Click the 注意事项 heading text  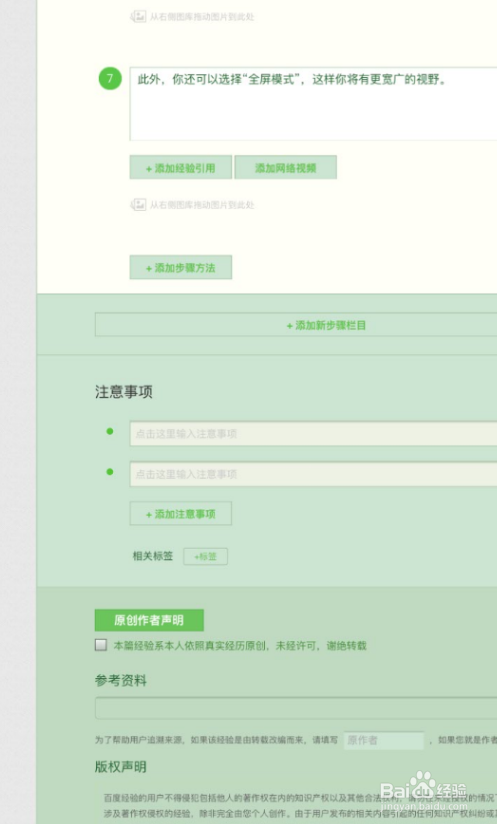pyautogui.click(x=124, y=392)
